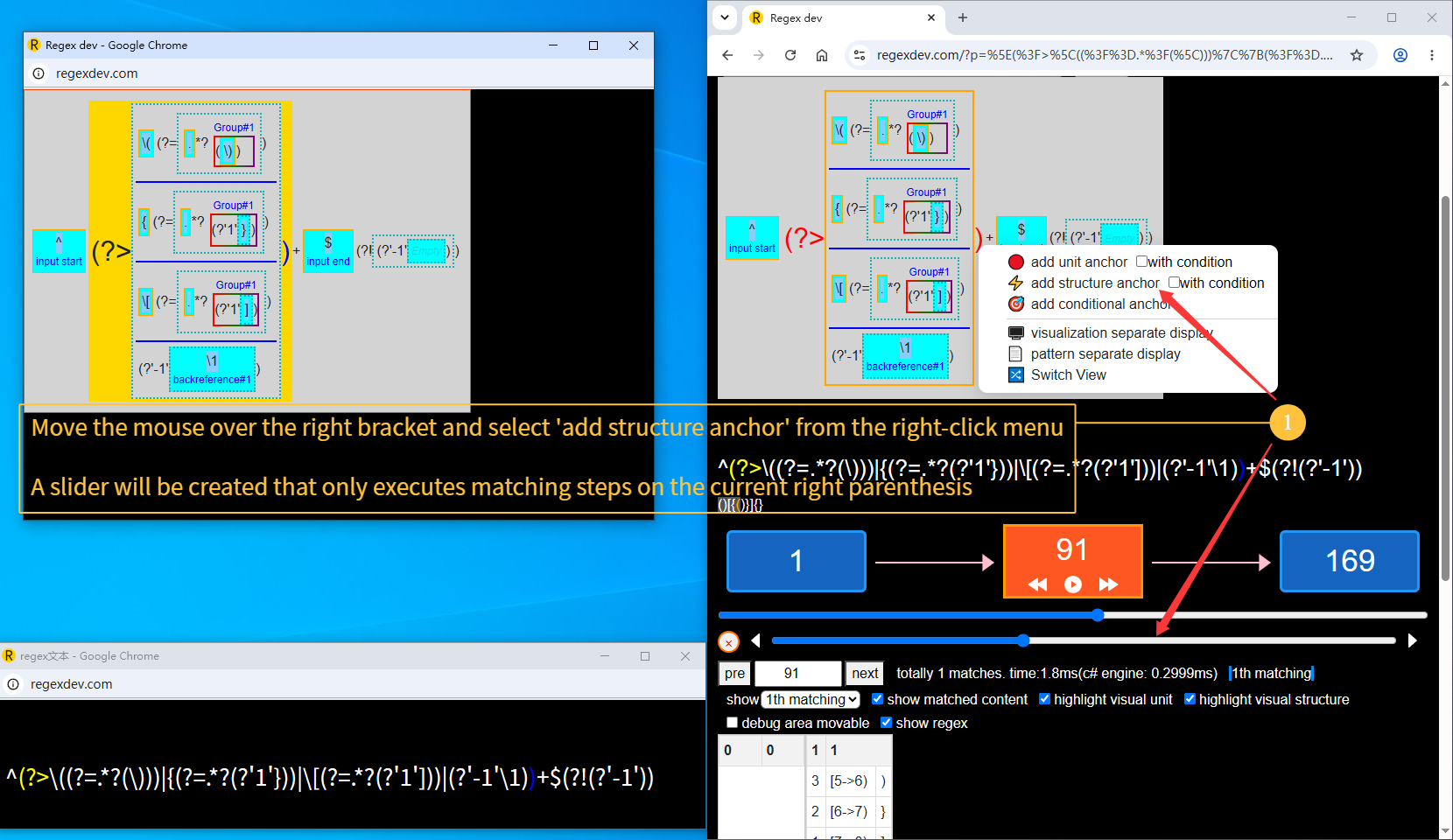Click site info icon in Regex dev popup window
The width and height of the screenshot is (1453, 840).
point(39,73)
